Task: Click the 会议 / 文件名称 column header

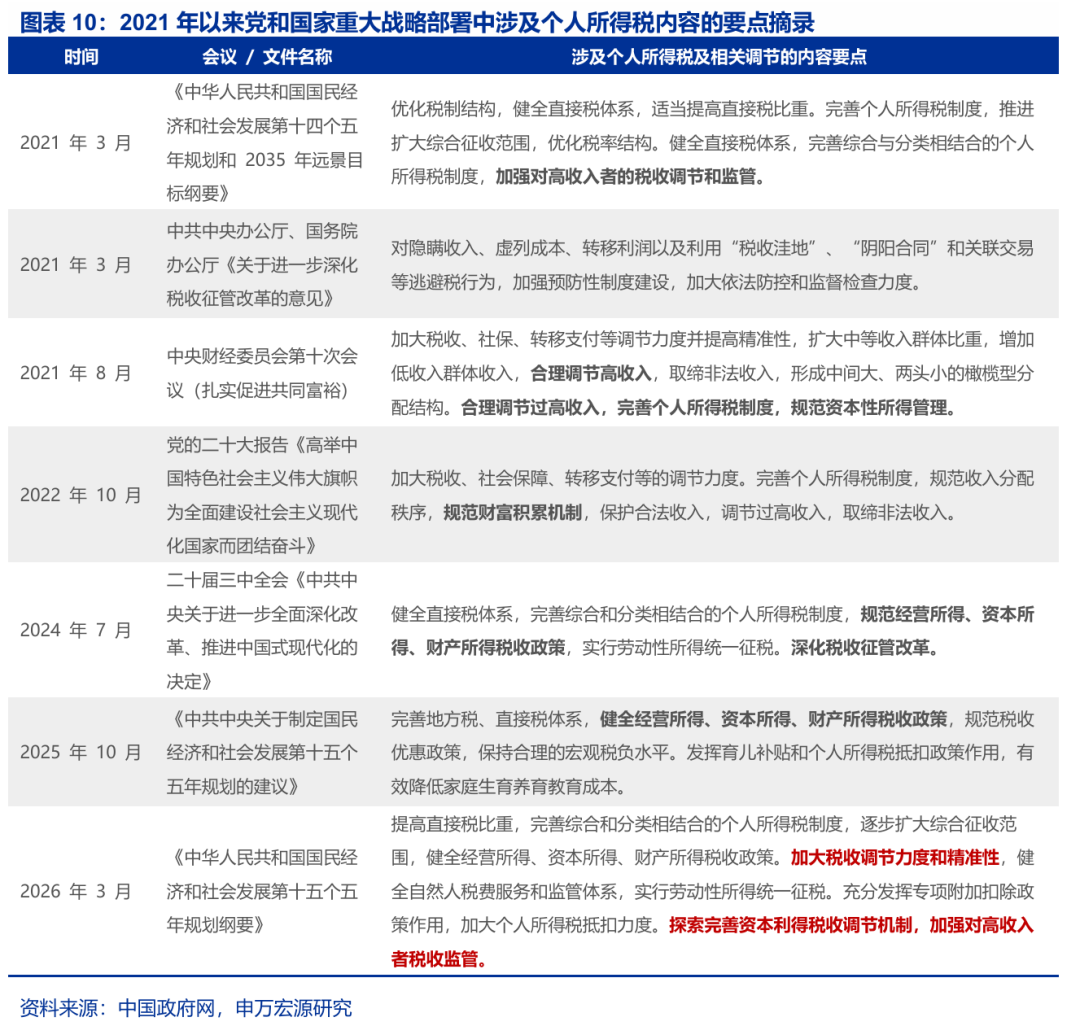Action: [267, 56]
